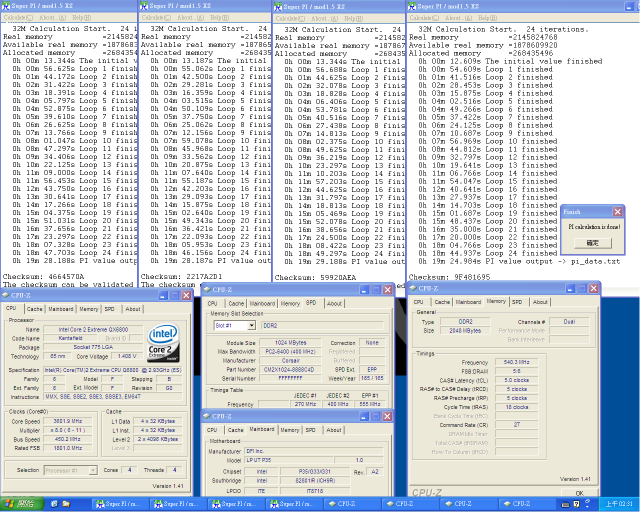Click CPU-Z title icon in memory Timings window

413,288
